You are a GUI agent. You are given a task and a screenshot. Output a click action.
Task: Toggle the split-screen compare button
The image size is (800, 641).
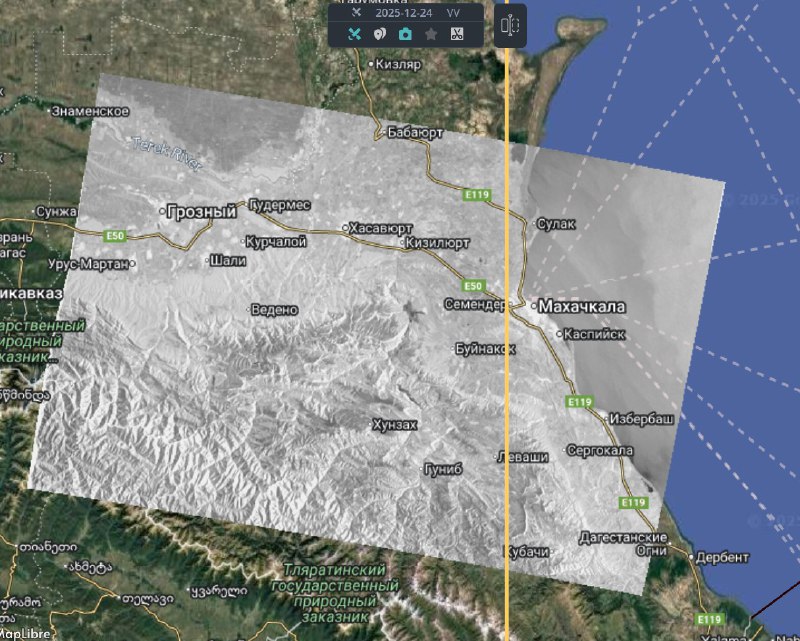tap(510, 25)
